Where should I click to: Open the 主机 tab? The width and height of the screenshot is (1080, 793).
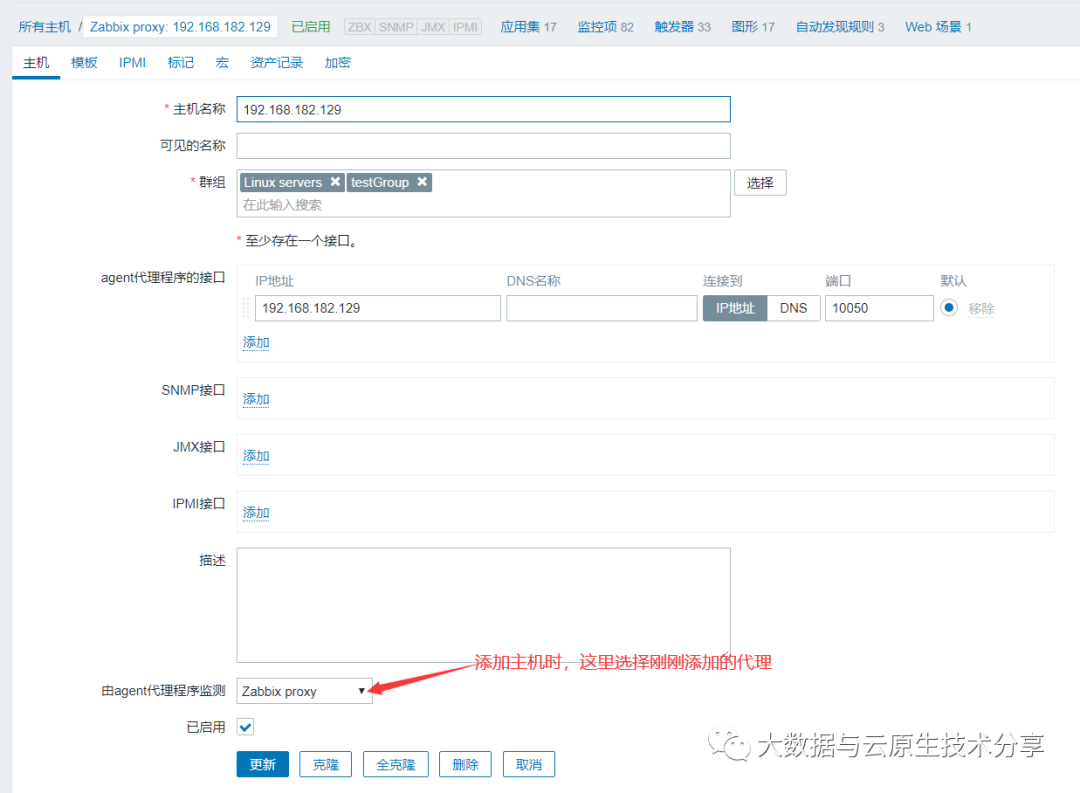(36, 63)
